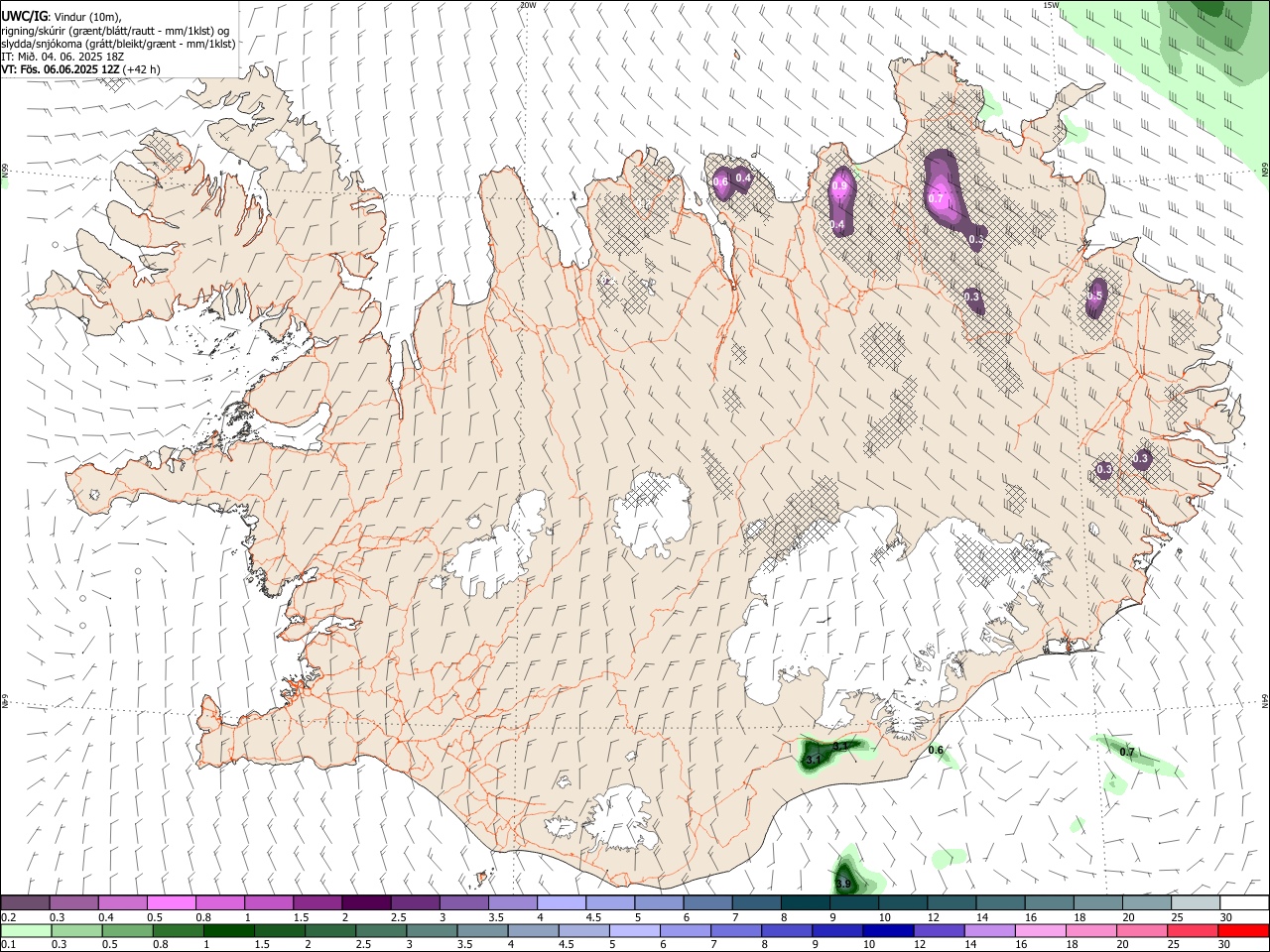Viewport: 1270px width, 952px height.
Task: Click the 'slydda/snjókoma' legend description line
Action: pos(118,44)
